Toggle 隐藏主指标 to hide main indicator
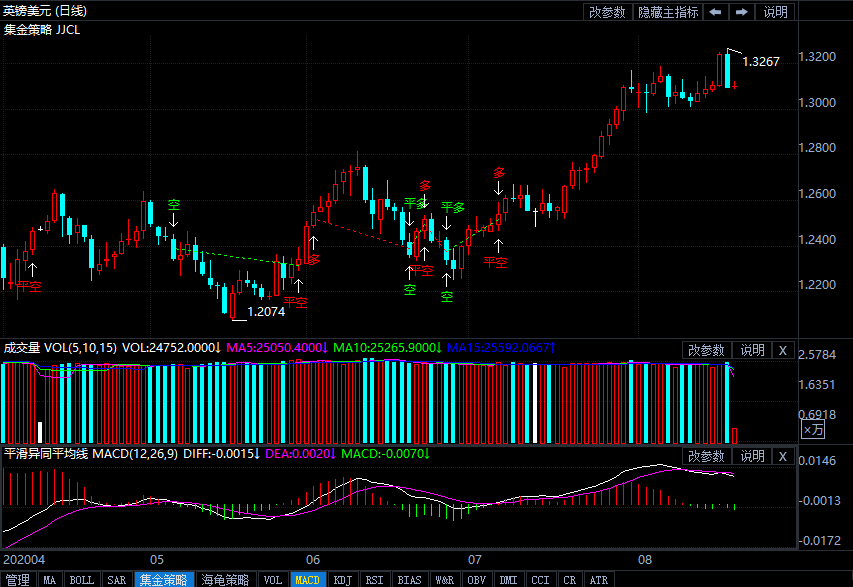The height and width of the screenshot is (587, 853). point(668,12)
